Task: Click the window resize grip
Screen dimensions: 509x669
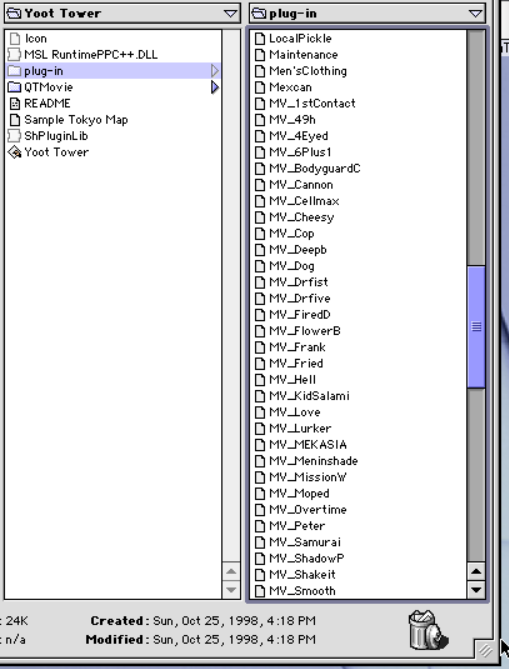Action: pyautogui.click(x=485, y=650)
